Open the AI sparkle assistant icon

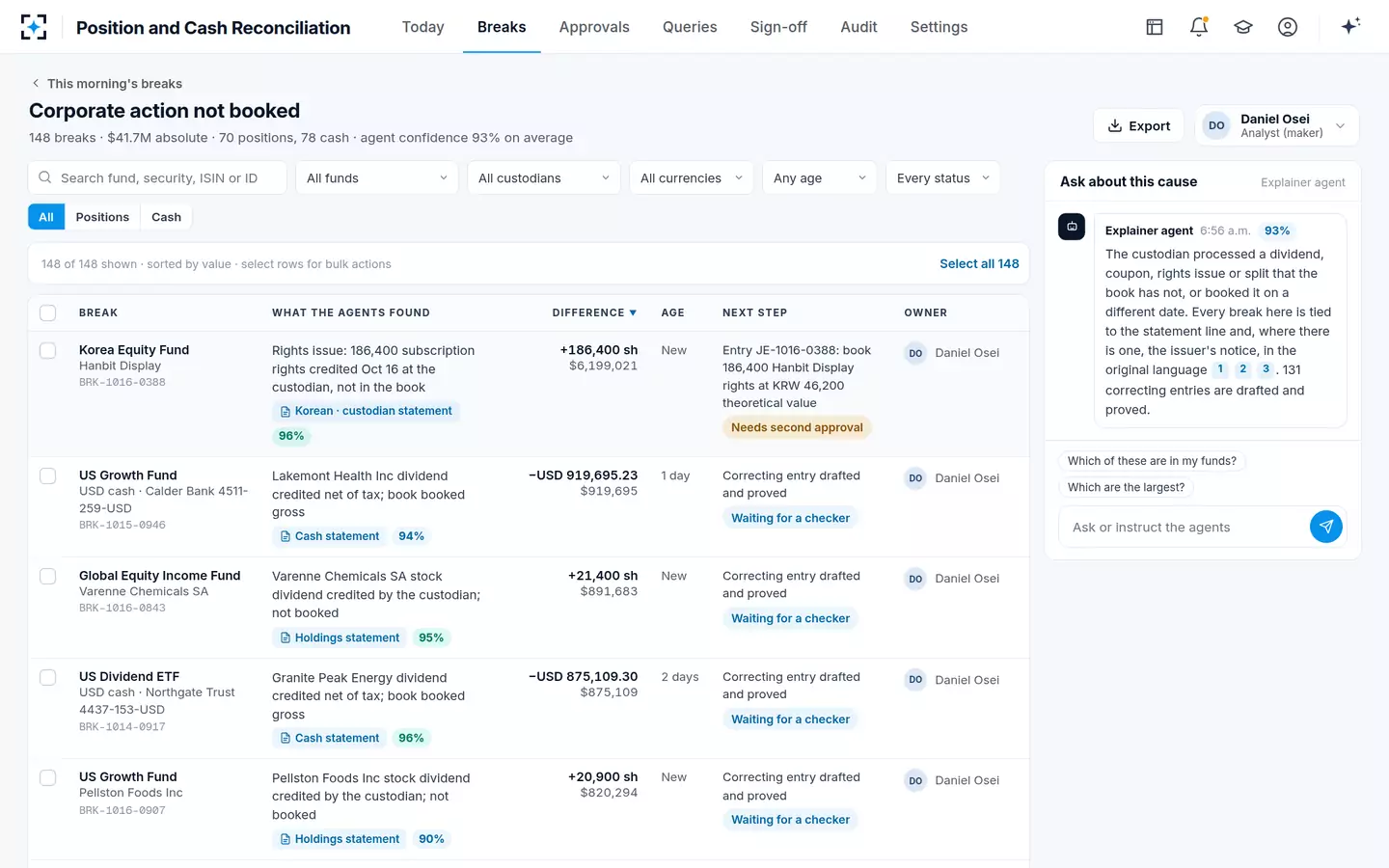(1350, 26)
